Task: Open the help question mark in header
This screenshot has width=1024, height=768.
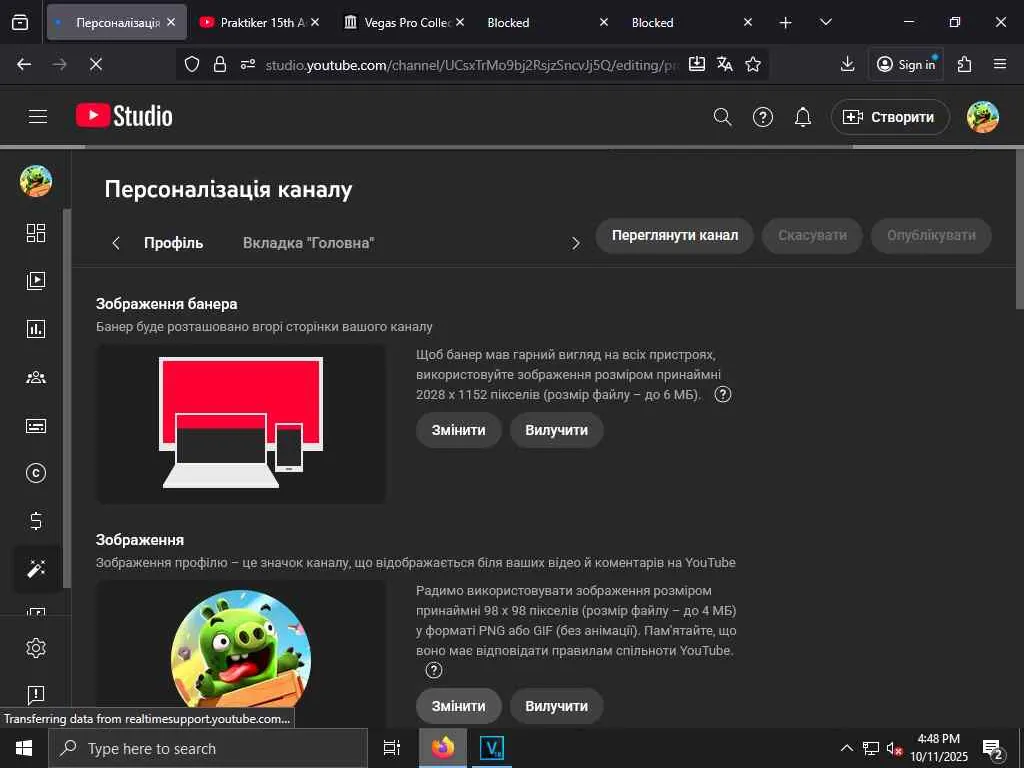Action: coord(763,117)
